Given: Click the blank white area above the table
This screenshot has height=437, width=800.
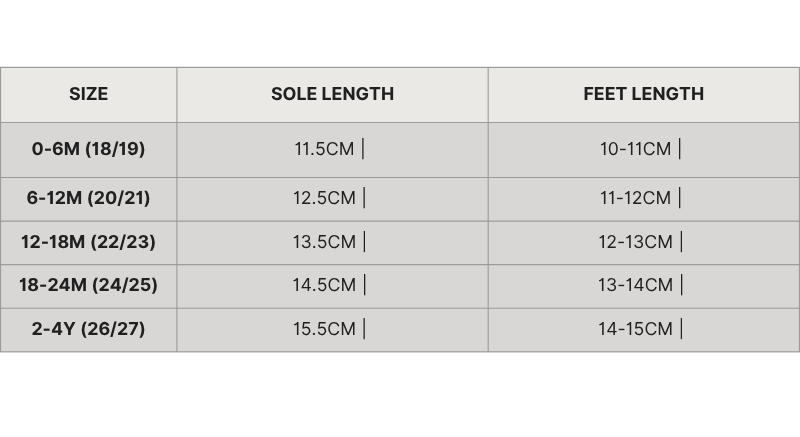Looking at the screenshot, I should click(x=400, y=32).
